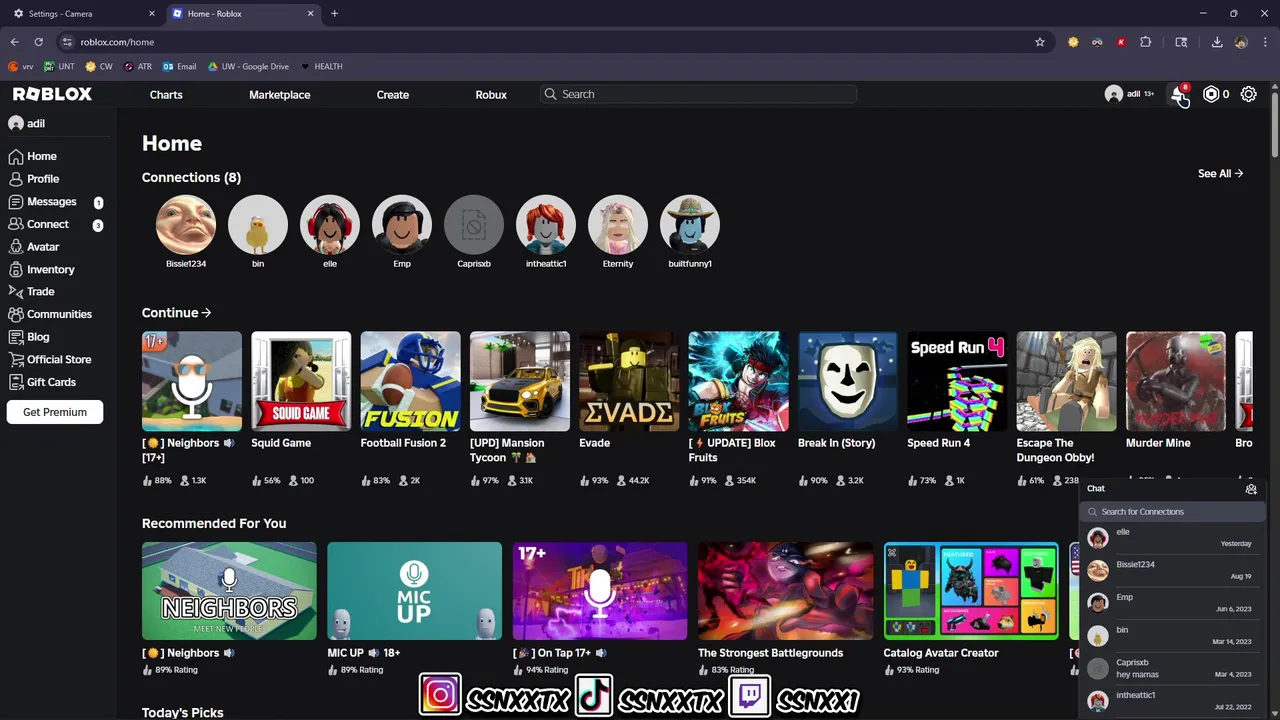This screenshot has width=1280, height=720.
Task: Open the adil avatar in the header
Action: point(1113,94)
